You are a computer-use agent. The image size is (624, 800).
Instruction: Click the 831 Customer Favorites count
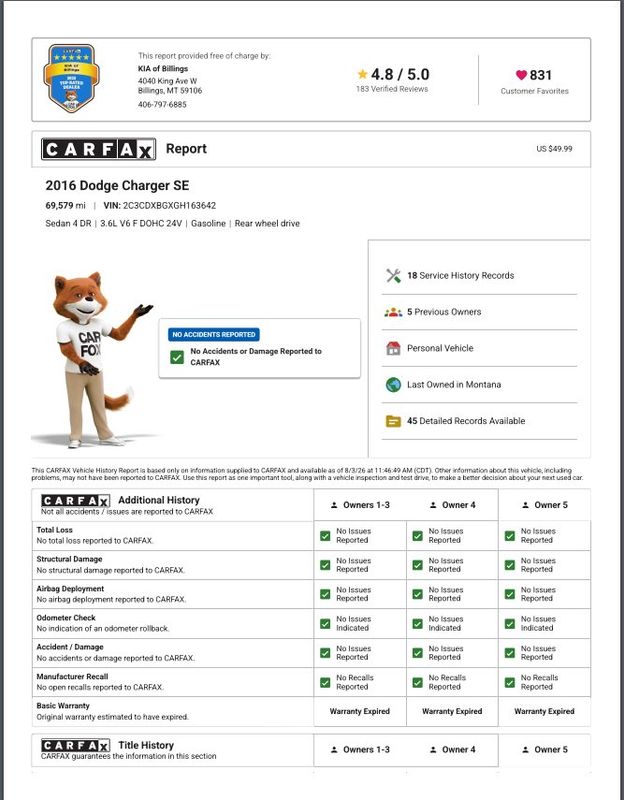tap(540, 75)
